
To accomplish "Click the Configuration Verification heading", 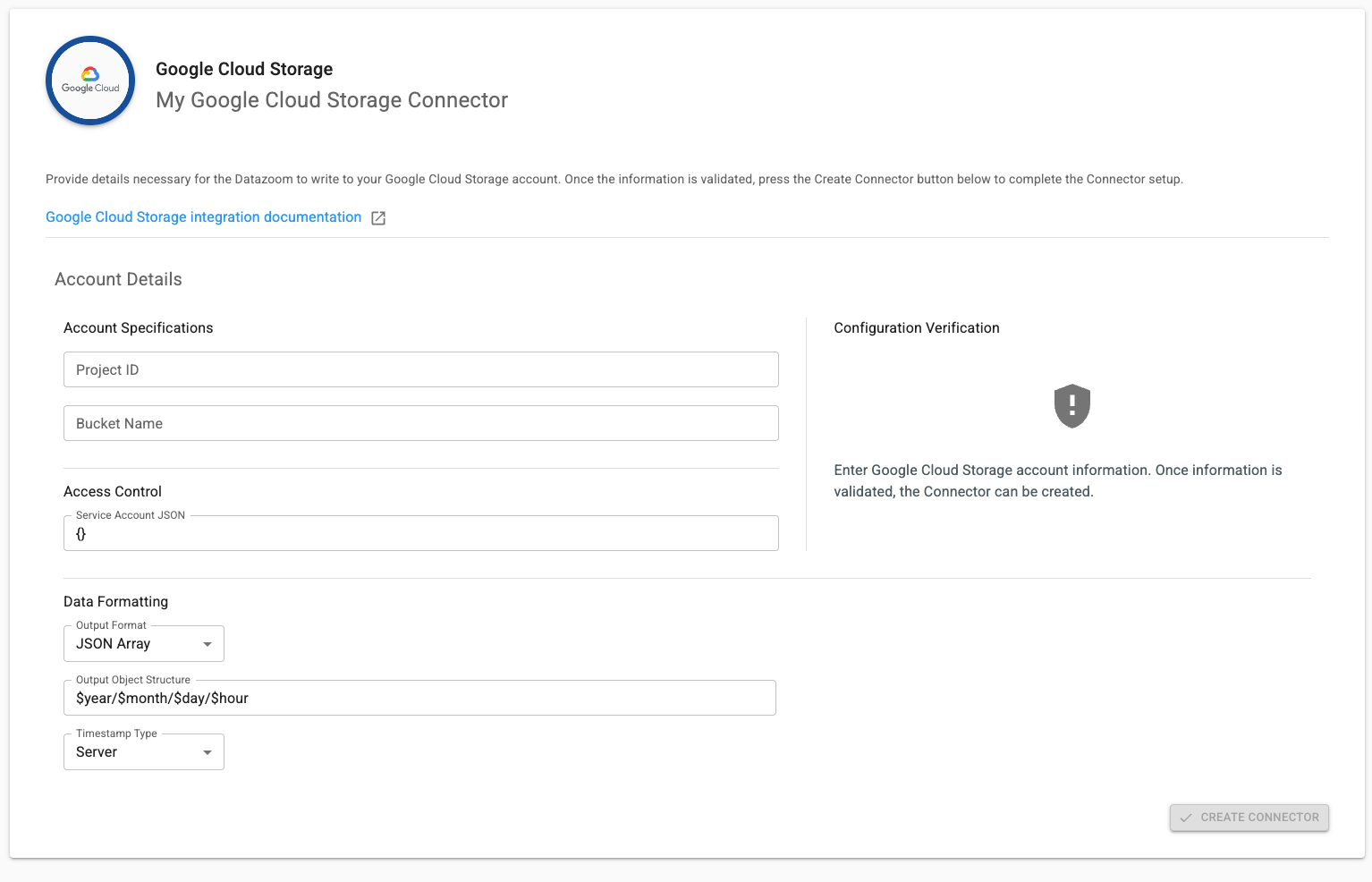I will 917,328.
